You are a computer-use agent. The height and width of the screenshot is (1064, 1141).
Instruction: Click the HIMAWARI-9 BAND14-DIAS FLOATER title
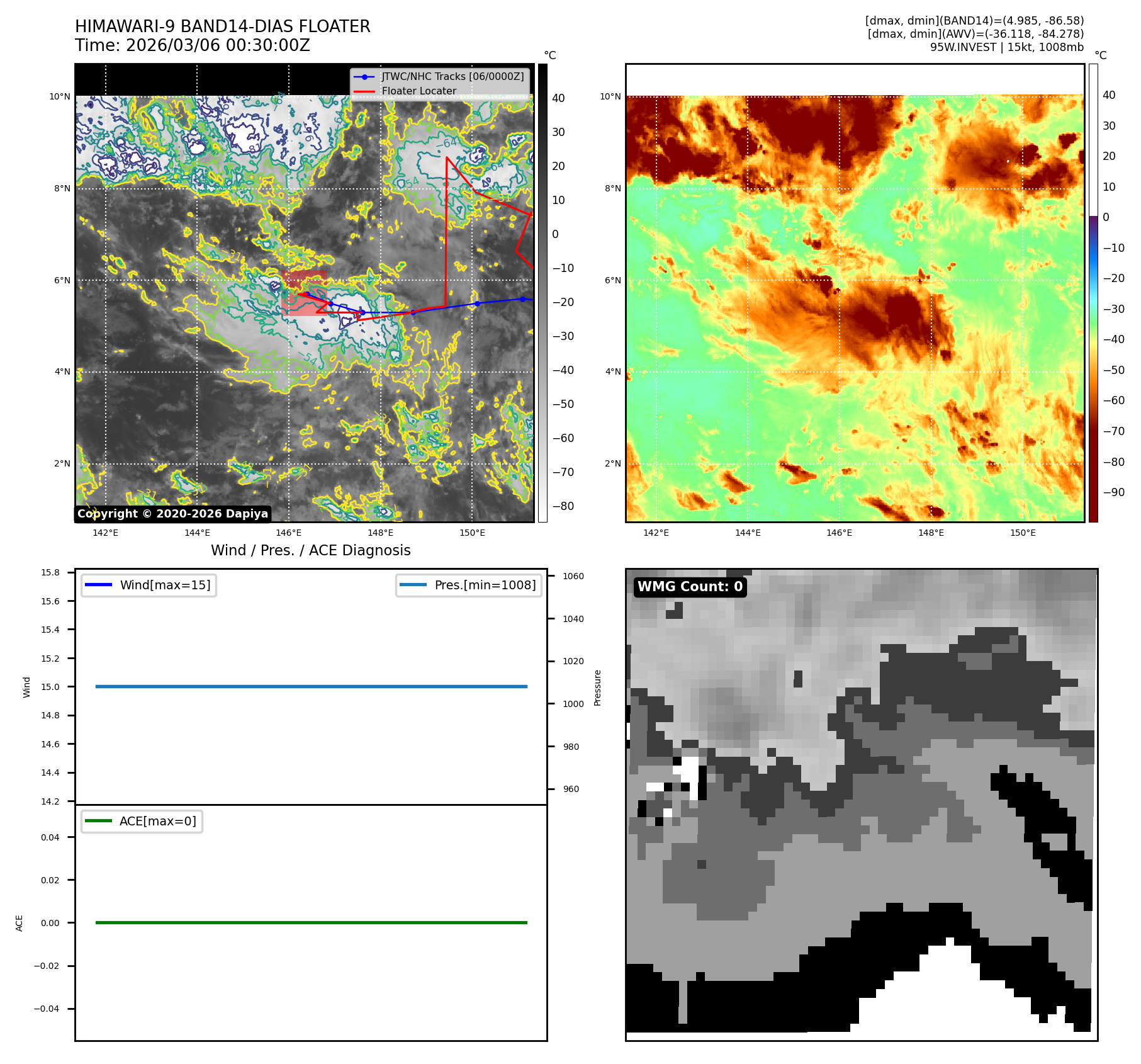click(x=222, y=26)
